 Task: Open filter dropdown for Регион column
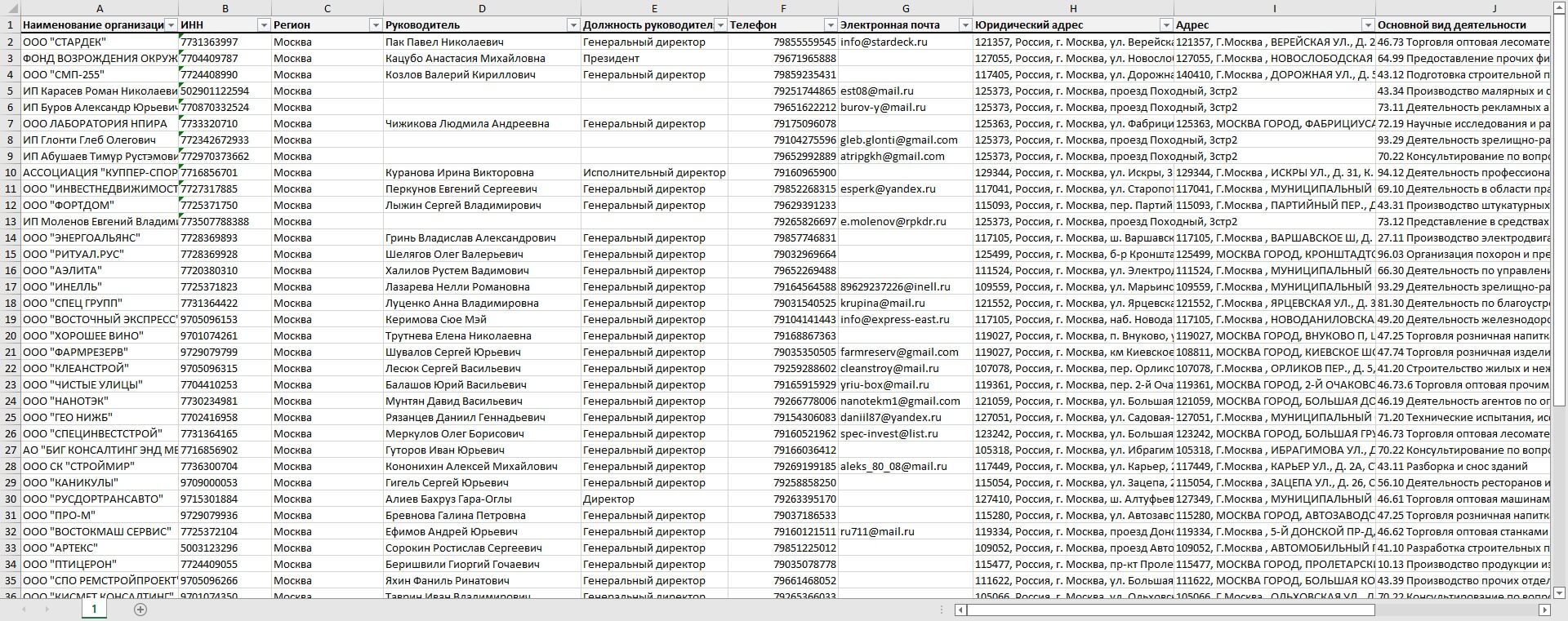coord(376,25)
